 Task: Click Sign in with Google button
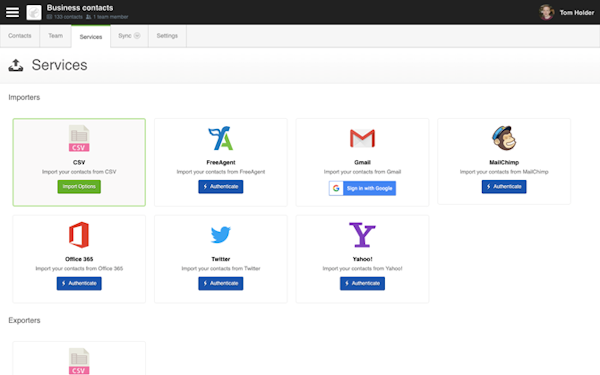[x=362, y=188]
